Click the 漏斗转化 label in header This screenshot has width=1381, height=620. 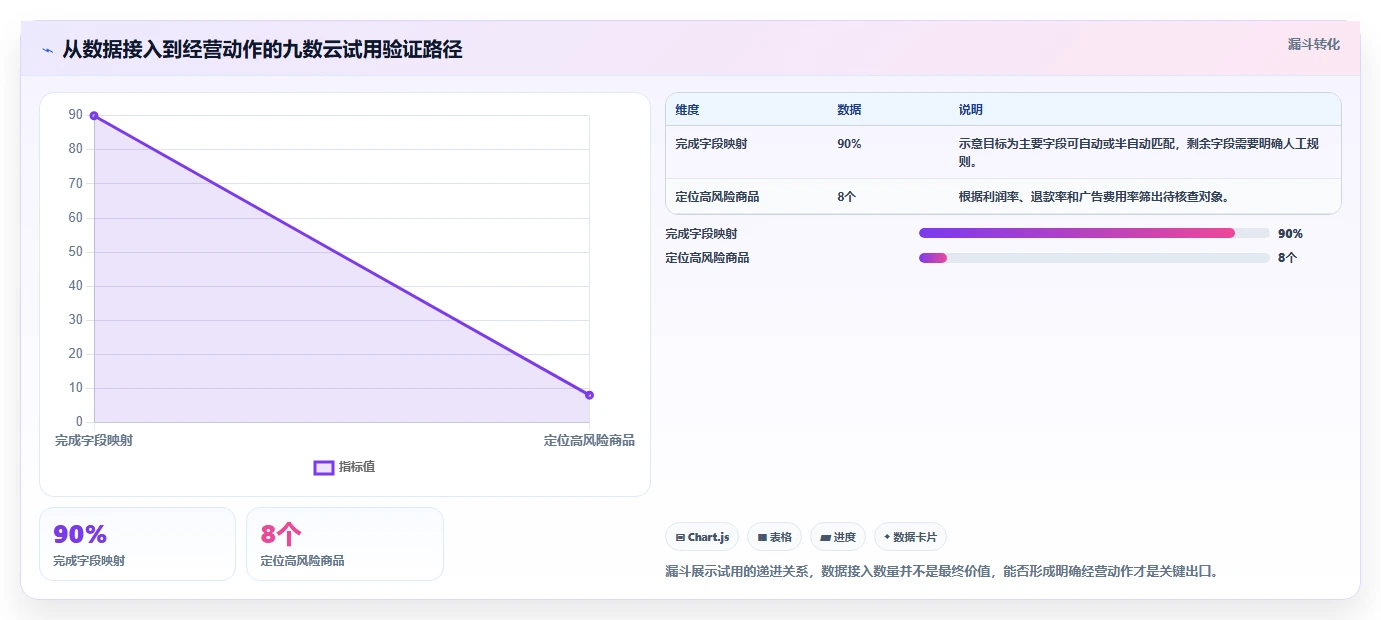pyautogui.click(x=1313, y=44)
